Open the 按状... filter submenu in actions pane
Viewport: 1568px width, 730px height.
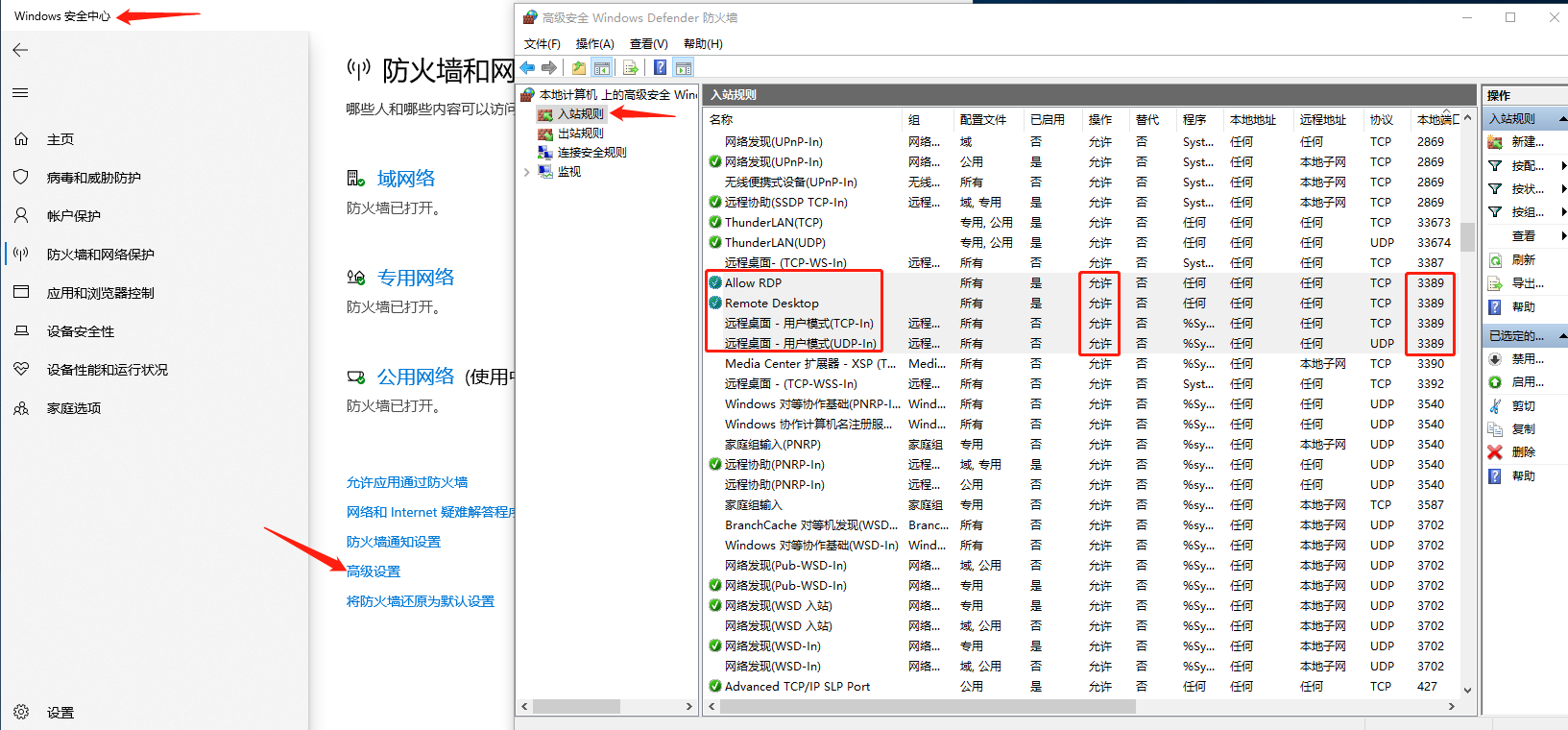(x=1526, y=189)
